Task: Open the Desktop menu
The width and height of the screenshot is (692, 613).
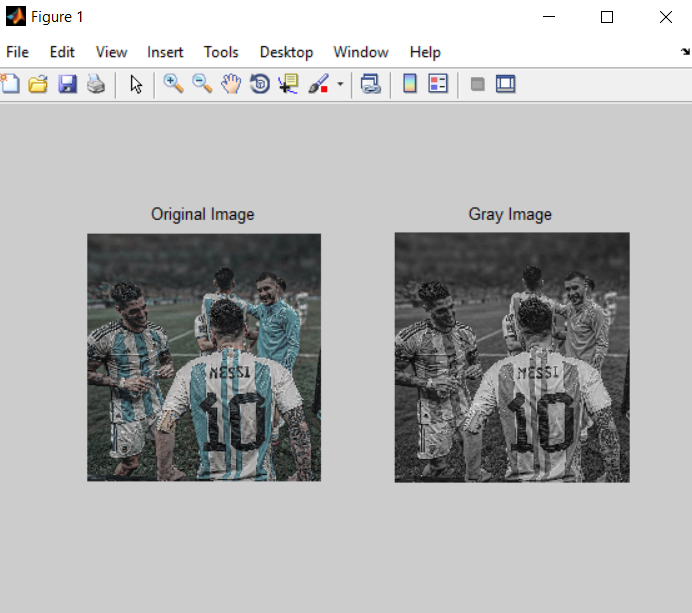Action: click(x=286, y=52)
